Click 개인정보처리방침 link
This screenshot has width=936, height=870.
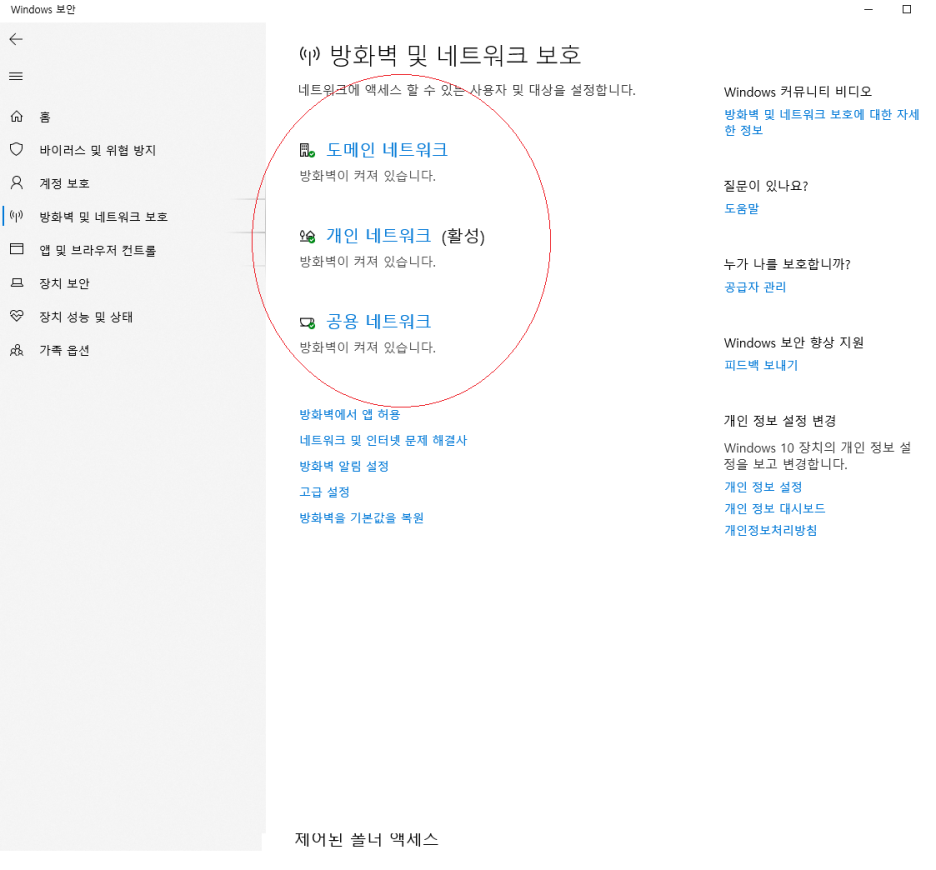[771, 530]
